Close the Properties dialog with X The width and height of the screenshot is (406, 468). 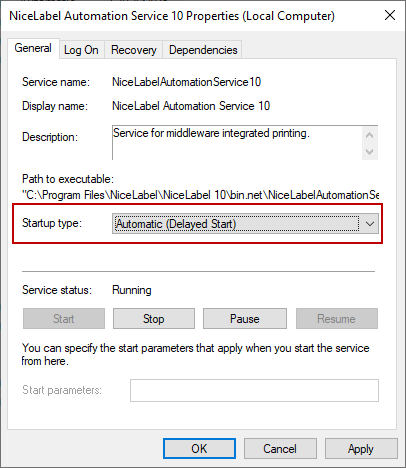[x=390, y=15]
